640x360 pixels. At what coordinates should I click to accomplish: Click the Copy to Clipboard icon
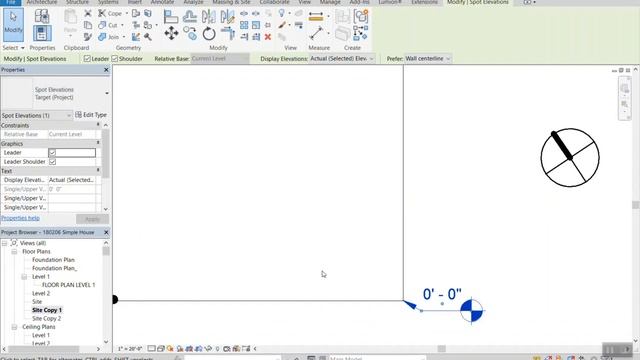click(88, 25)
